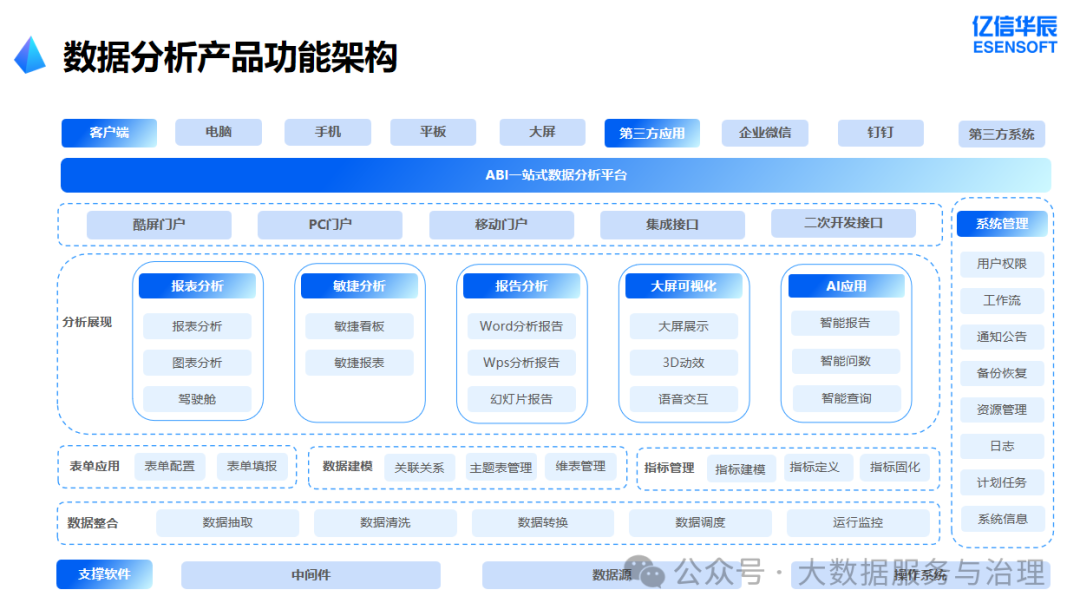Screen dimensions: 1080x616
Task: Select the 第三方应用 blue label
Action: (652, 133)
